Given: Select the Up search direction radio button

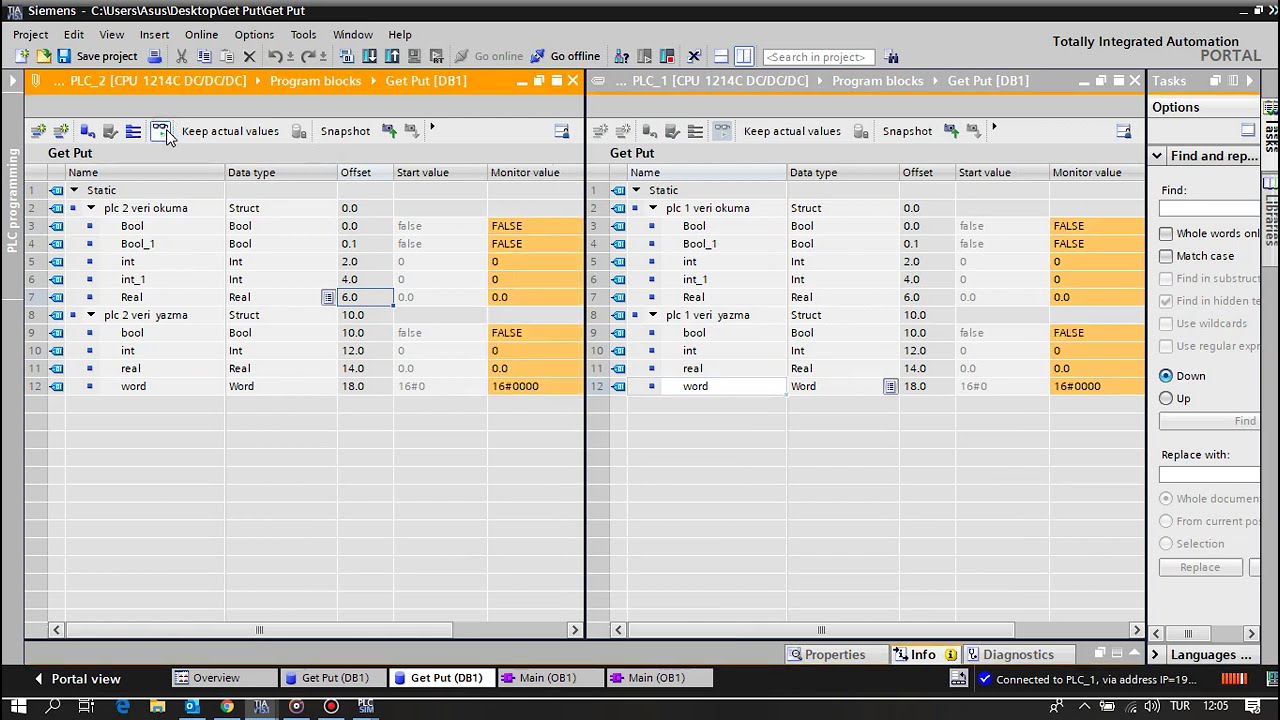Looking at the screenshot, I should click(x=1166, y=398).
